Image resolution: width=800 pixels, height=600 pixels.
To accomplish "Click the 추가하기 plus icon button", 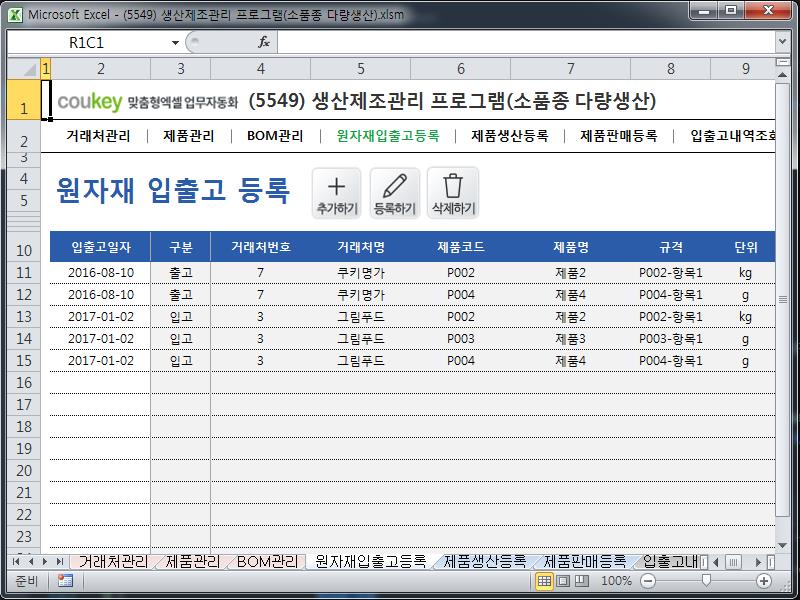I will pos(337,193).
